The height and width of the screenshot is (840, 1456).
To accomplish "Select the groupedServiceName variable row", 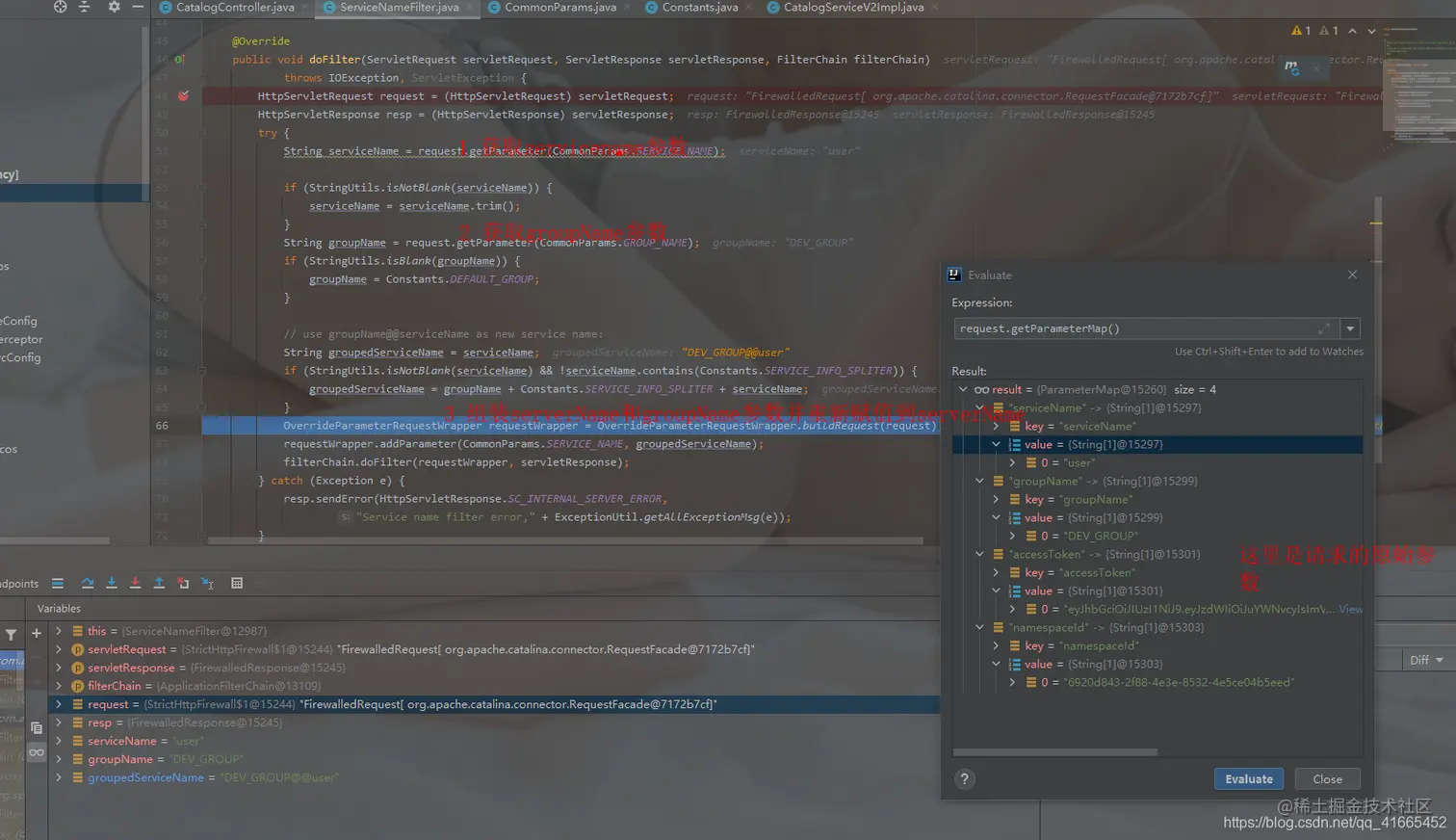I will (494, 777).
